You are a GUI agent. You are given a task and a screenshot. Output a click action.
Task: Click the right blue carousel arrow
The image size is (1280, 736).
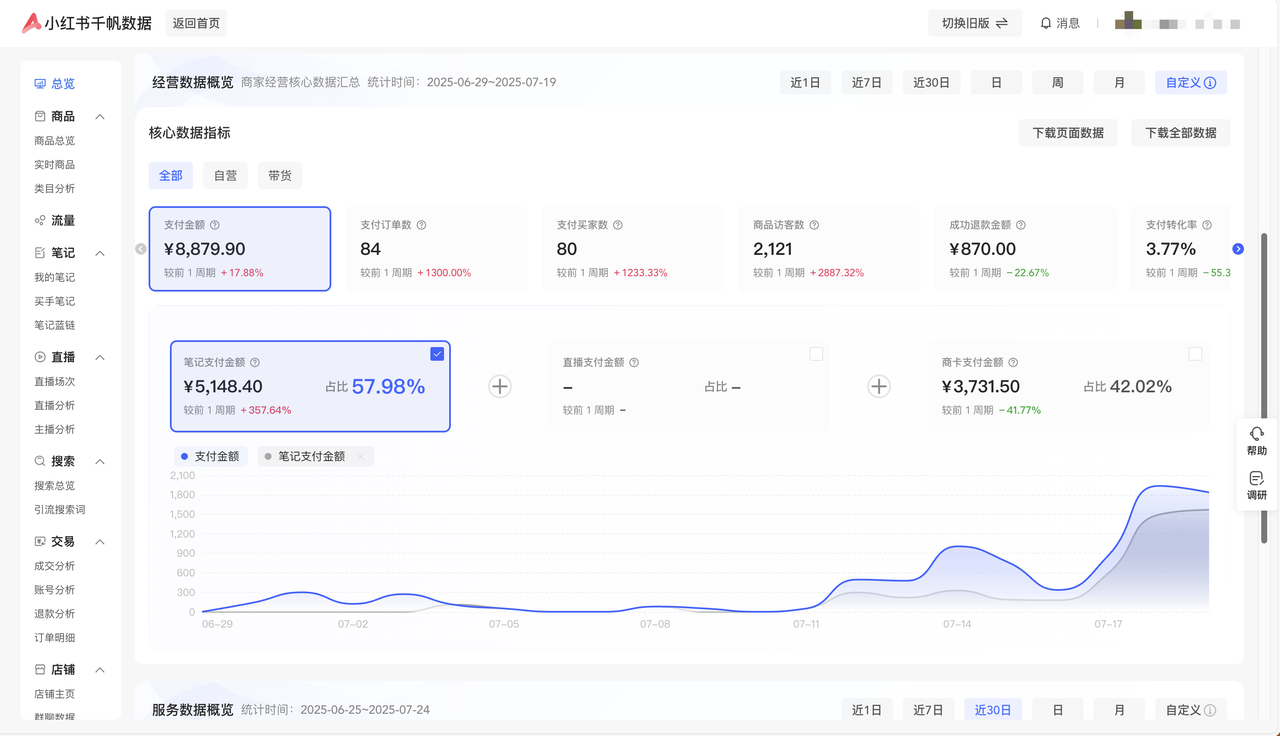coord(1238,249)
